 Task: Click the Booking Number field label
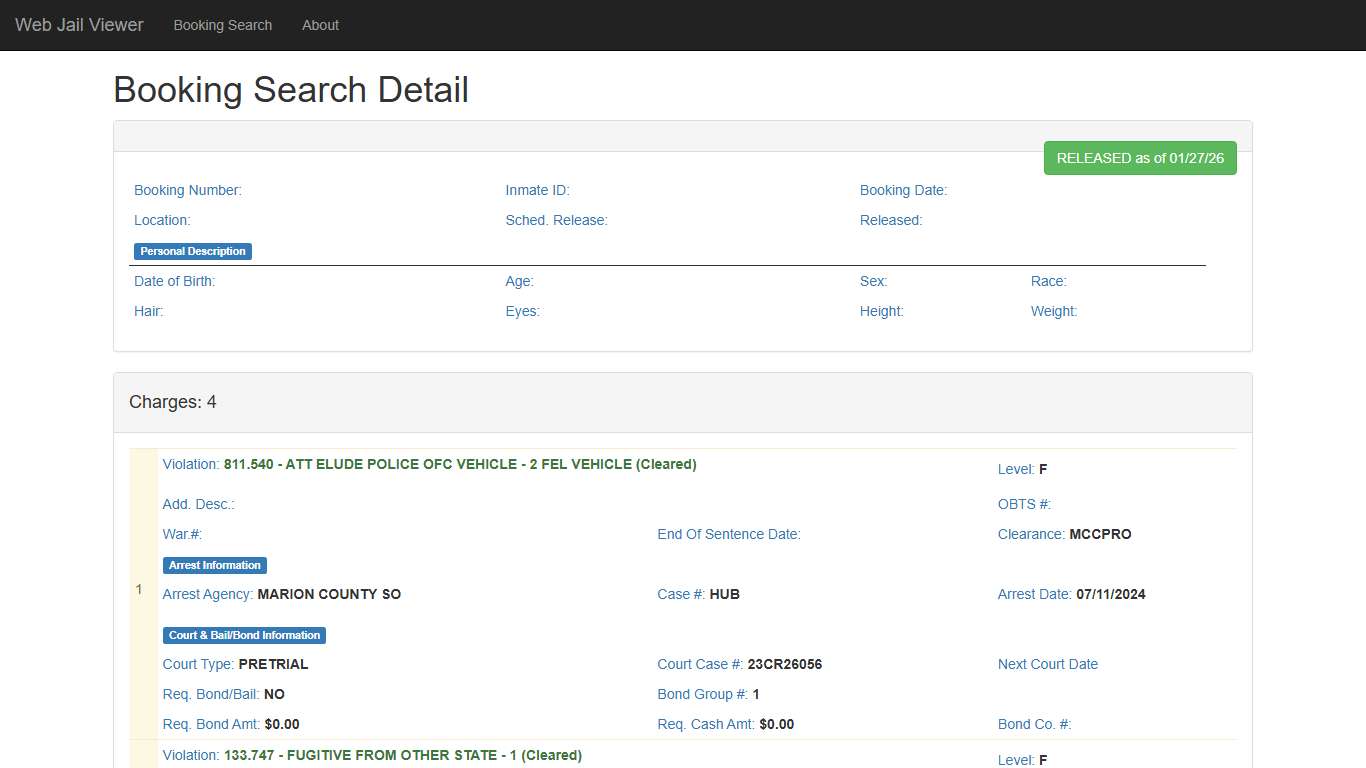[x=188, y=190]
